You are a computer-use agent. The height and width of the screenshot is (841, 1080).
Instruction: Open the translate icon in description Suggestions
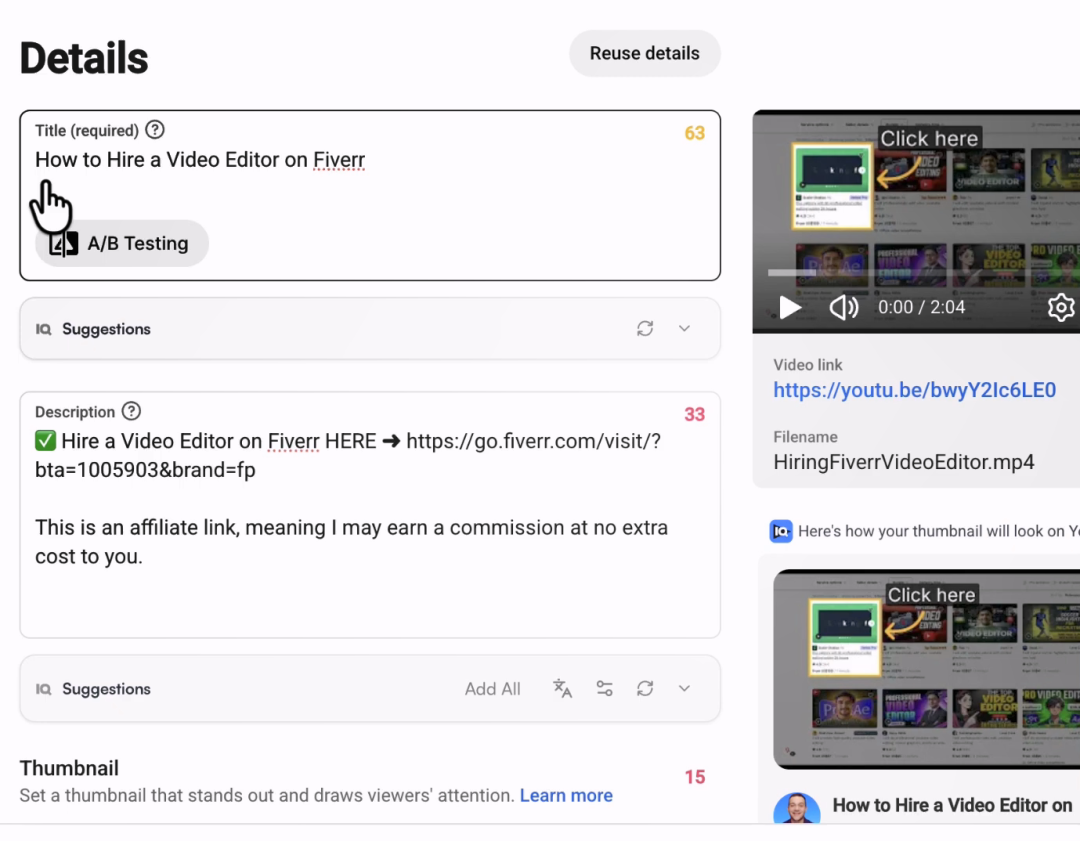[x=562, y=688]
